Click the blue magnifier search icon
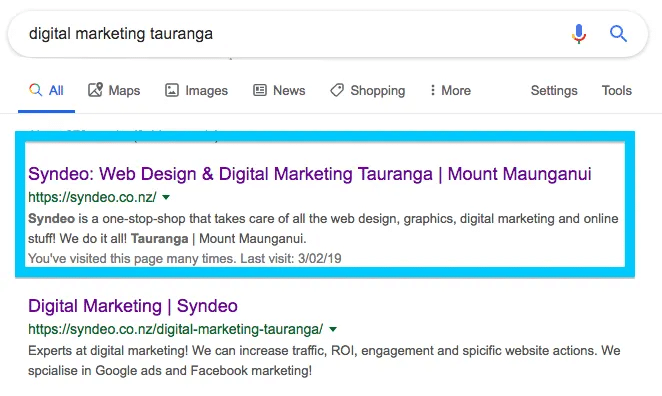 tap(618, 34)
